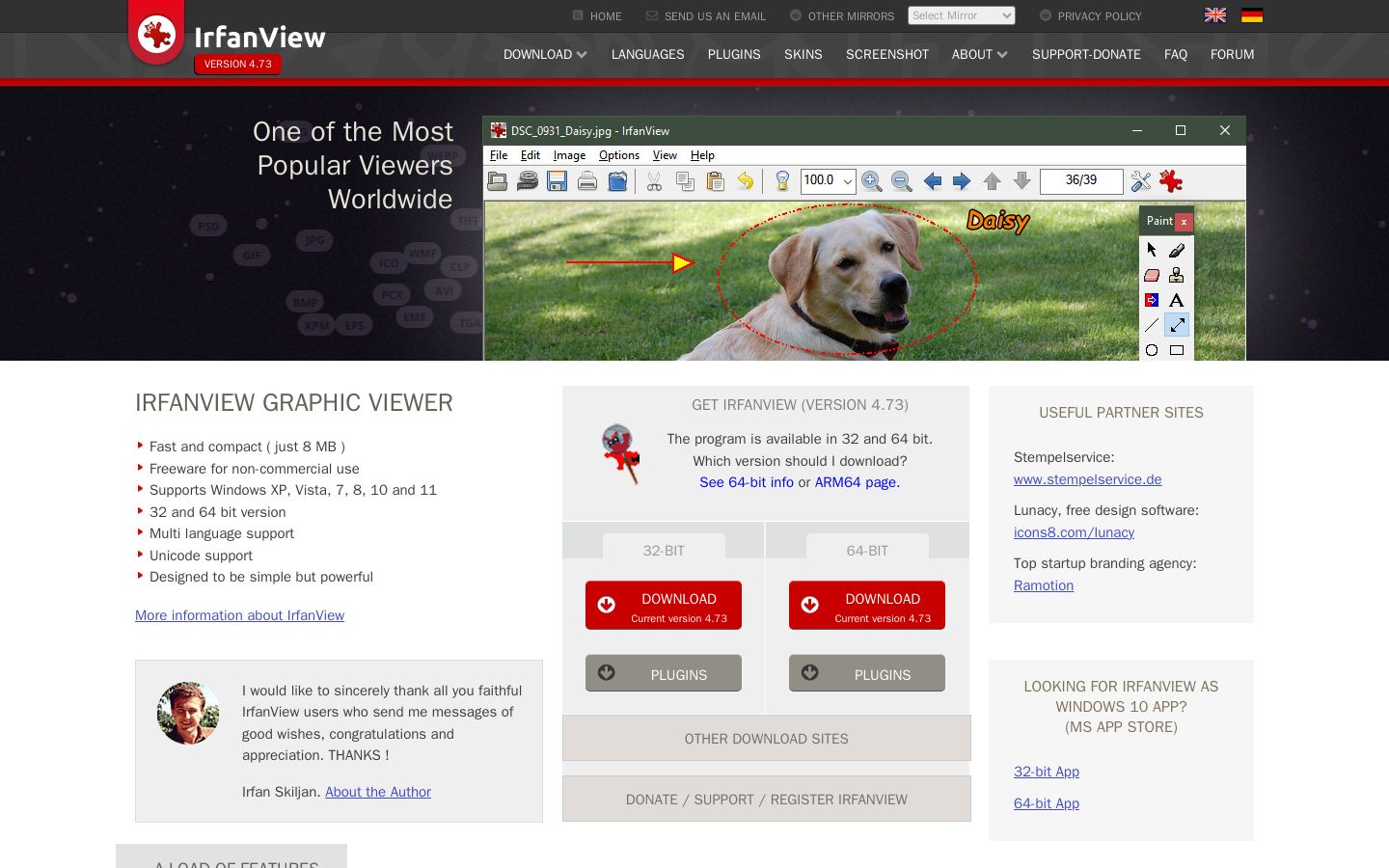
Task: Click the Undo yellow arrow toolbar icon
Action: 745,181
